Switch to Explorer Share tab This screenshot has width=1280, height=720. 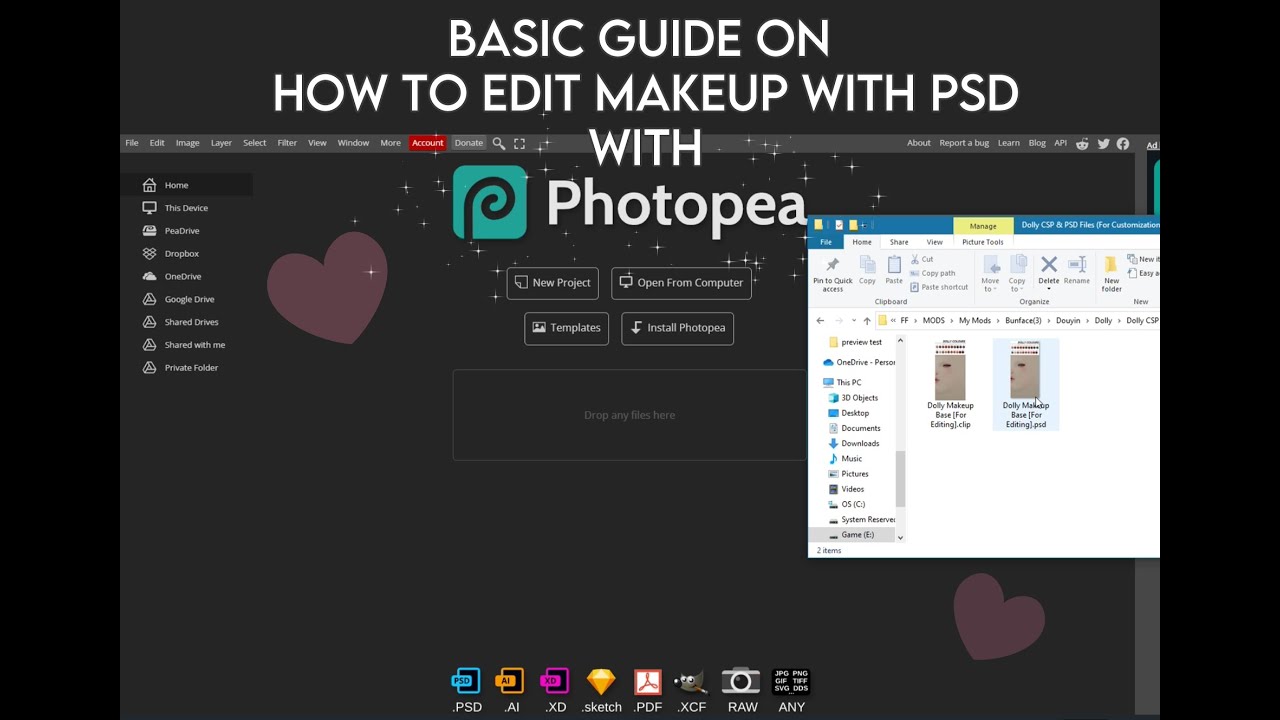click(x=899, y=242)
